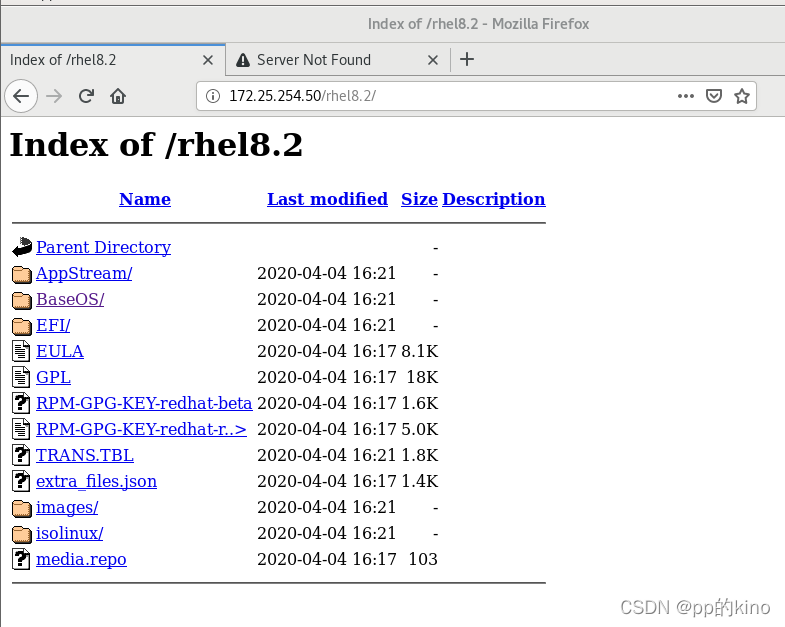Click the folder icon next to images/

click(22, 508)
